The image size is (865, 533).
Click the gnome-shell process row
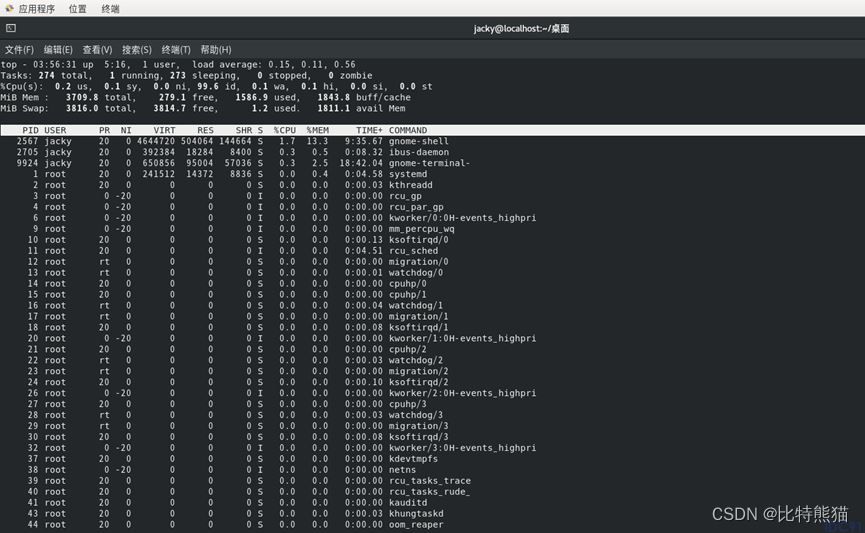tap(419, 141)
